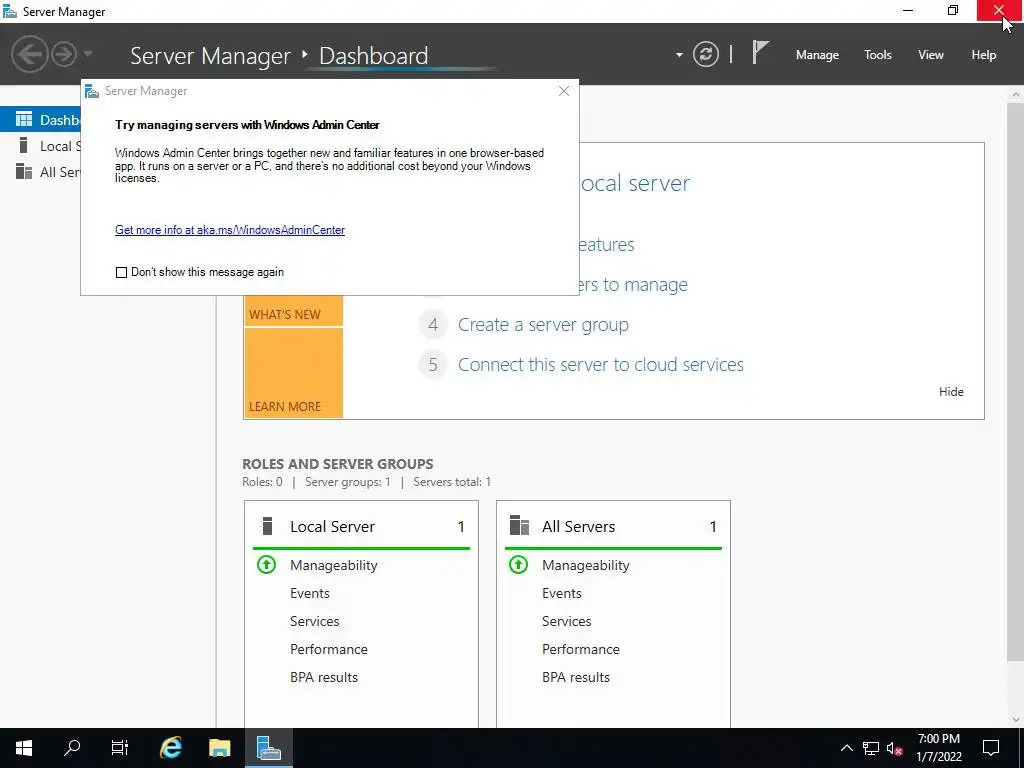Screen dimensions: 1024x768
Task: Open the View menu
Action: (x=931, y=55)
